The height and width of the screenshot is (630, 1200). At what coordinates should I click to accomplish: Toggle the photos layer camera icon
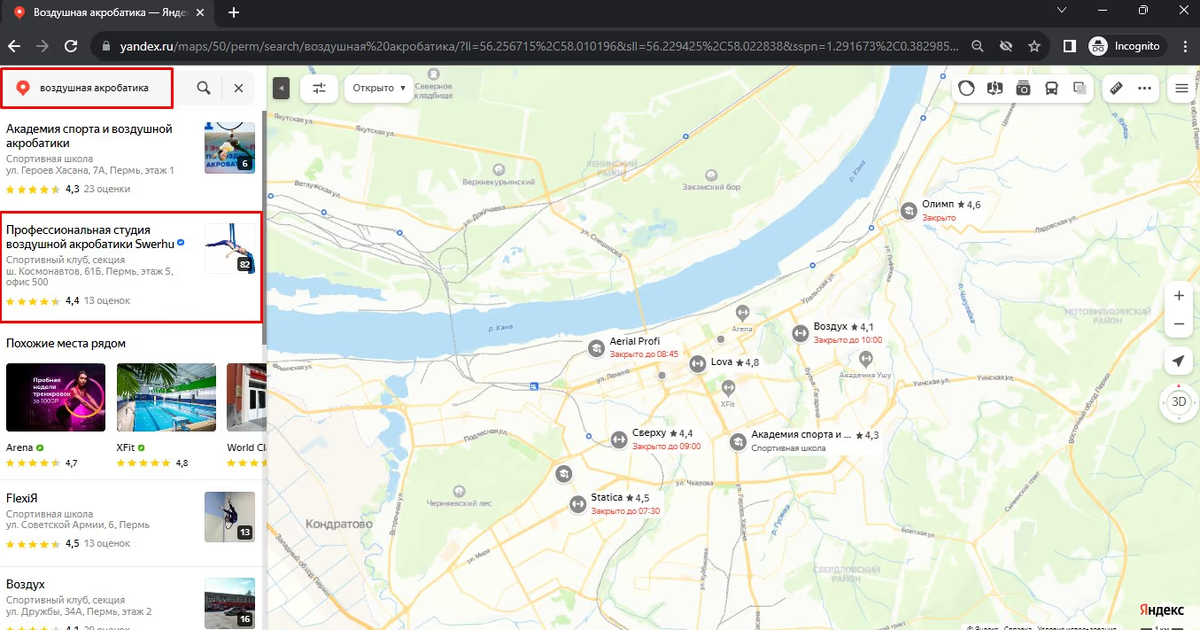click(x=1023, y=88)
